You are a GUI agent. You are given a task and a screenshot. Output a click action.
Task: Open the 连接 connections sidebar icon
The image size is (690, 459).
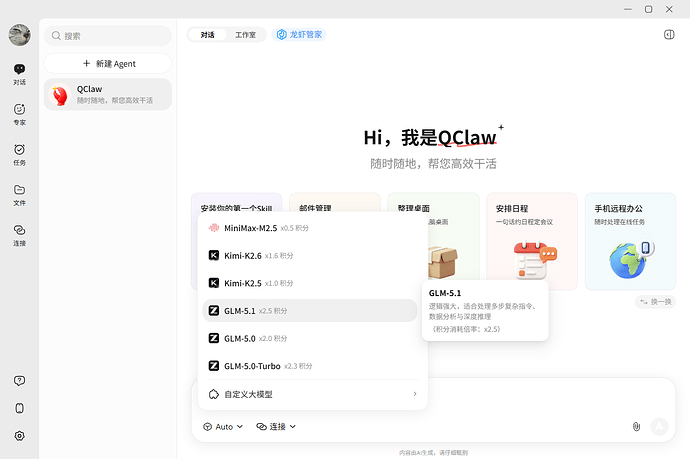click(x=19, y=235)
